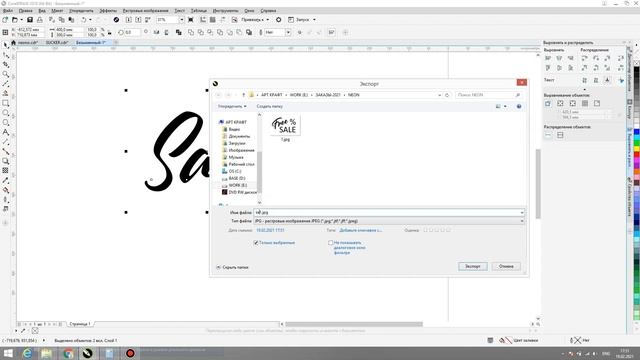Click align left icon in Align docker
This screenshot has width=640, height=360.
548,58
